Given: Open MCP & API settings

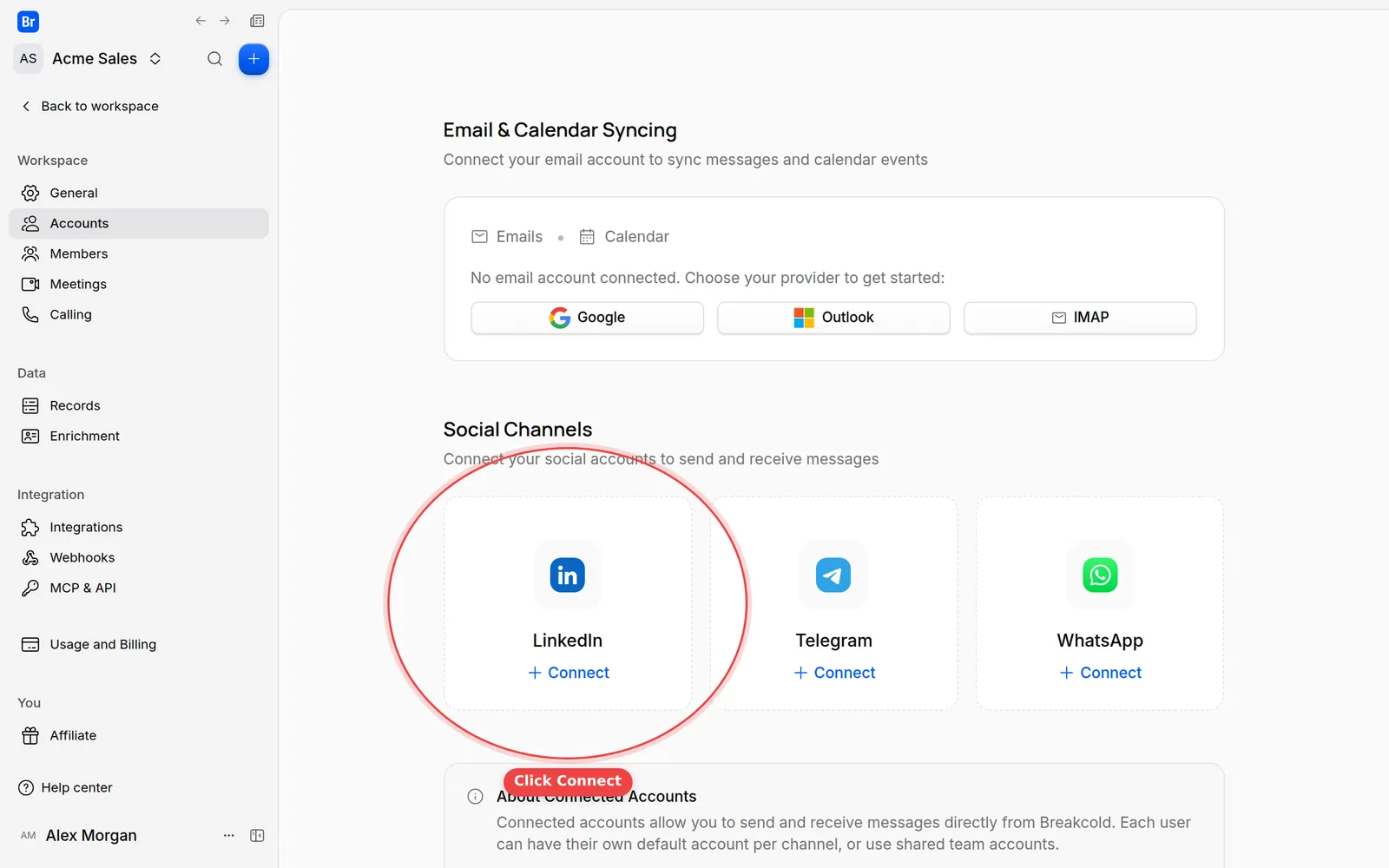Looking at the screenshot, I should 139,588.
